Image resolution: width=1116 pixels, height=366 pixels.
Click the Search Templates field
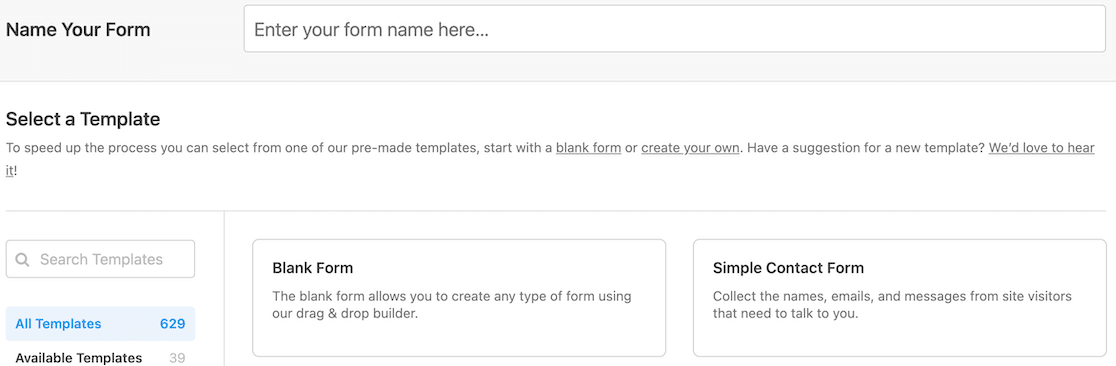[100, 259]
